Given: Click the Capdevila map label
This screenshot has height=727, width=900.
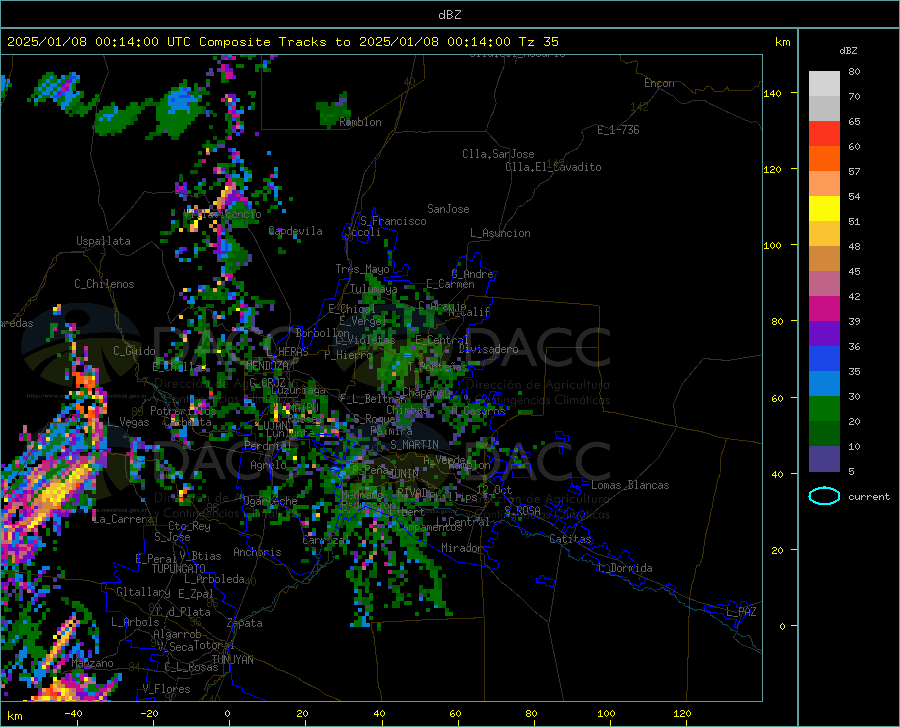Looking at the screenshot, I should coord(296,231).
